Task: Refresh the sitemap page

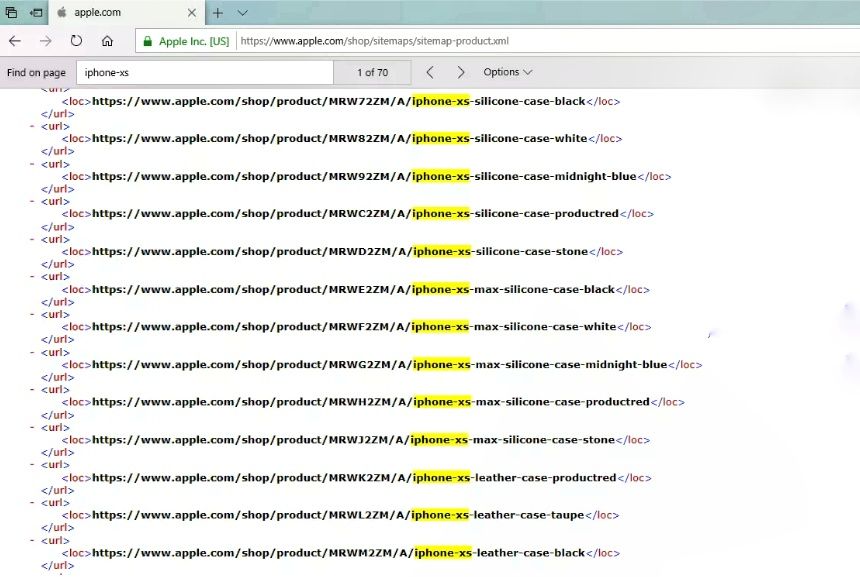Action: [76, 41]
